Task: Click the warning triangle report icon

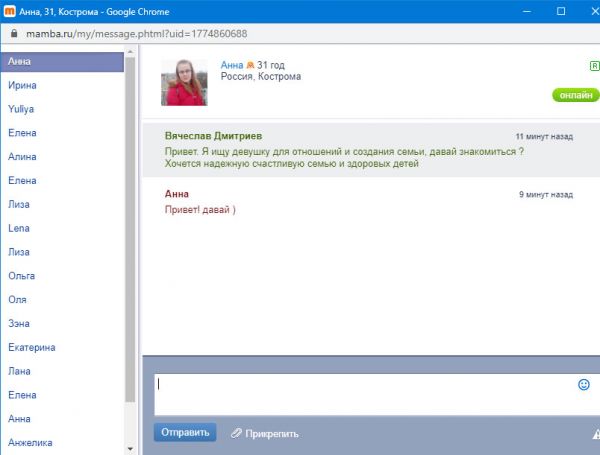Action: click(596, 433)
